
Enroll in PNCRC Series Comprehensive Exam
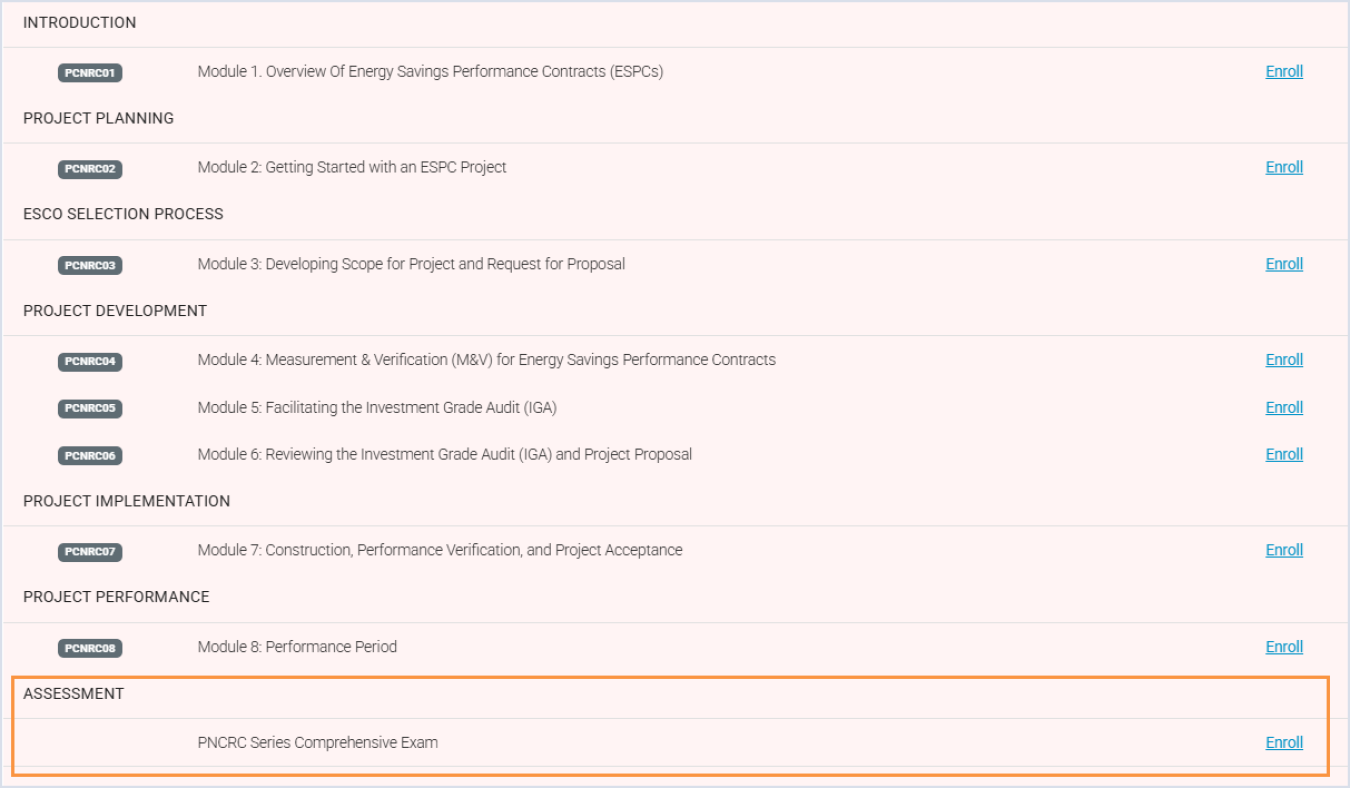point(1284,743)
